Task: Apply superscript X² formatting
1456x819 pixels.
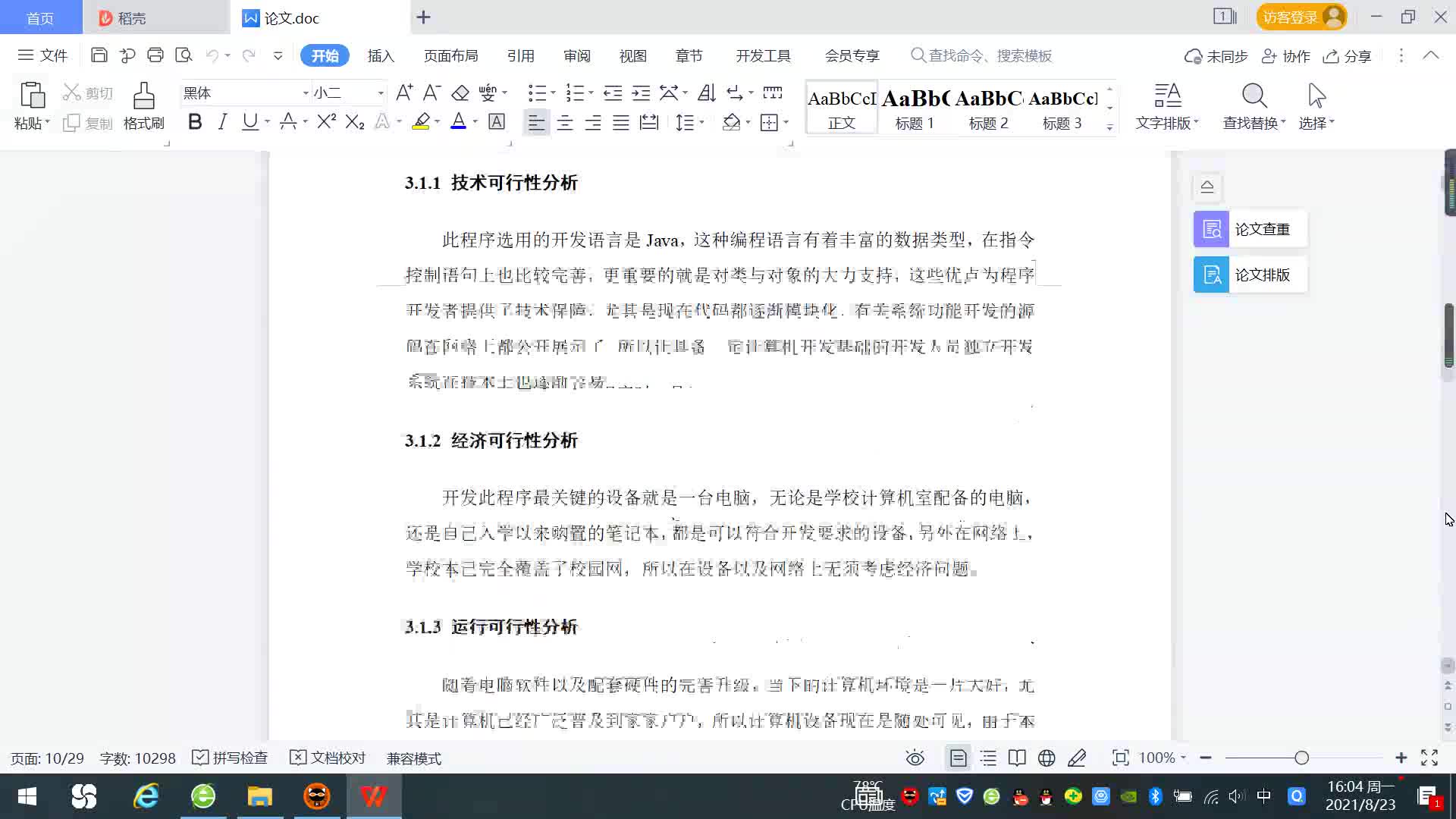Action: (x=327, y=121)
